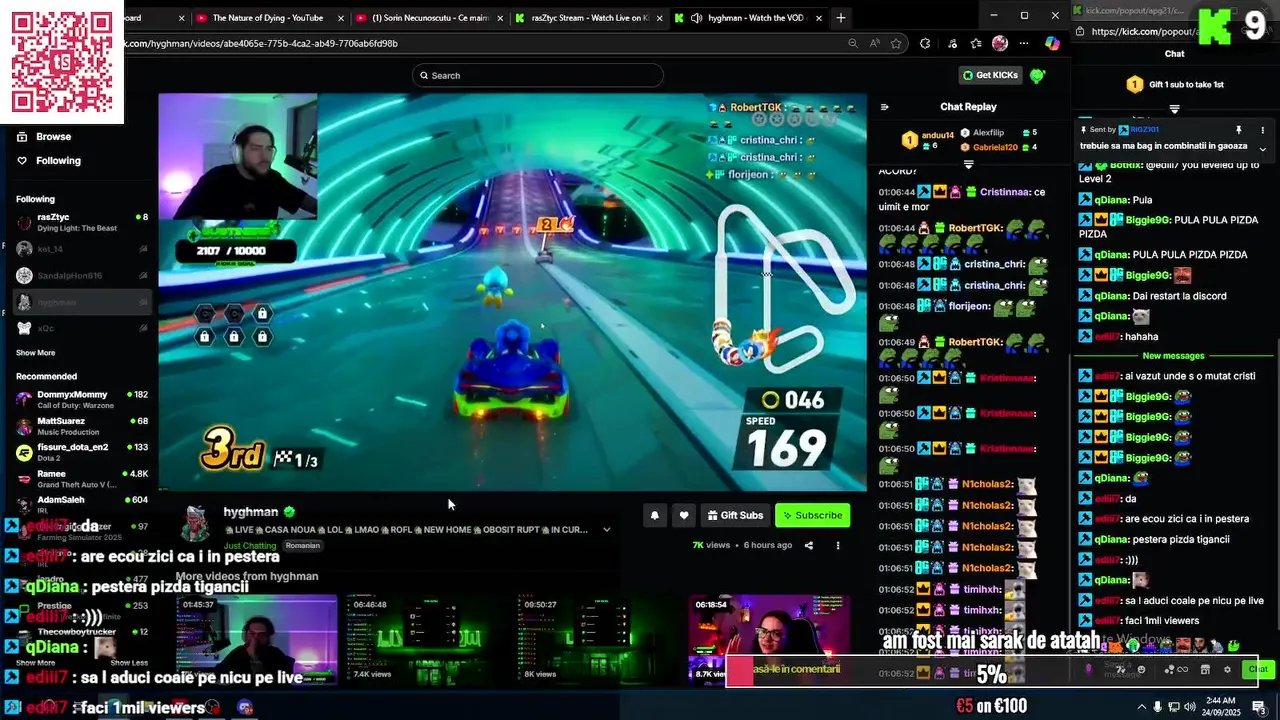Image resolution: width=1280 pixels, height=720 pixels.
Task: Open the browser zoom magnifier in address bar
Action: click(852, 43)
